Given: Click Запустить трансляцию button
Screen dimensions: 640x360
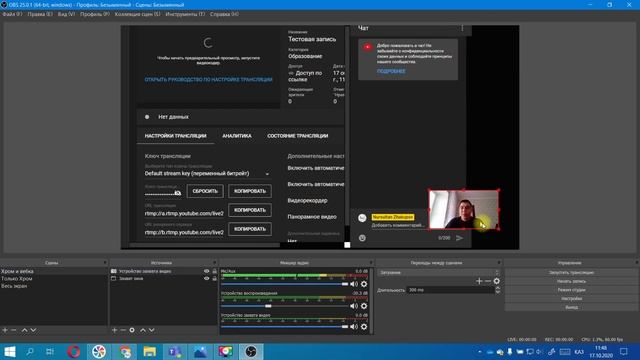Looking at the screenshot, I should pos(571,272).
